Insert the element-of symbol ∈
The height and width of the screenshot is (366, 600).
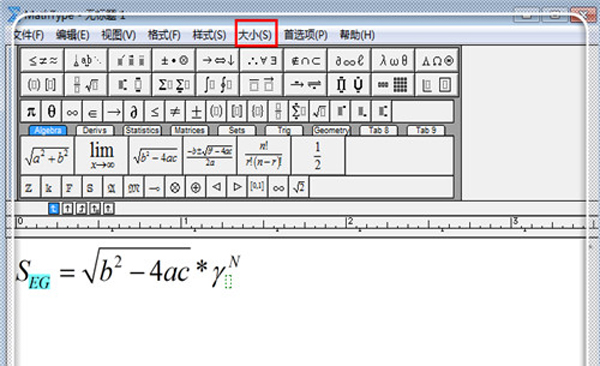(93, 111)
